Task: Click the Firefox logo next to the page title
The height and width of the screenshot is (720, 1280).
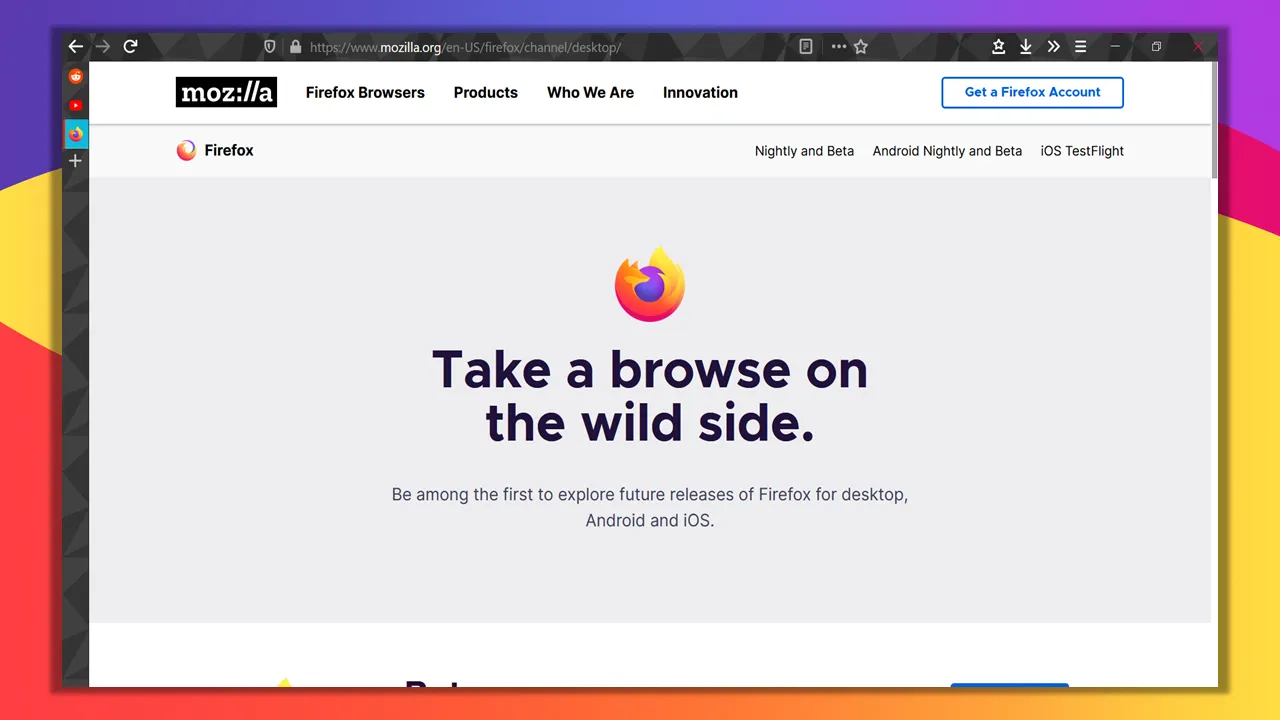Action: coord(186,150)
